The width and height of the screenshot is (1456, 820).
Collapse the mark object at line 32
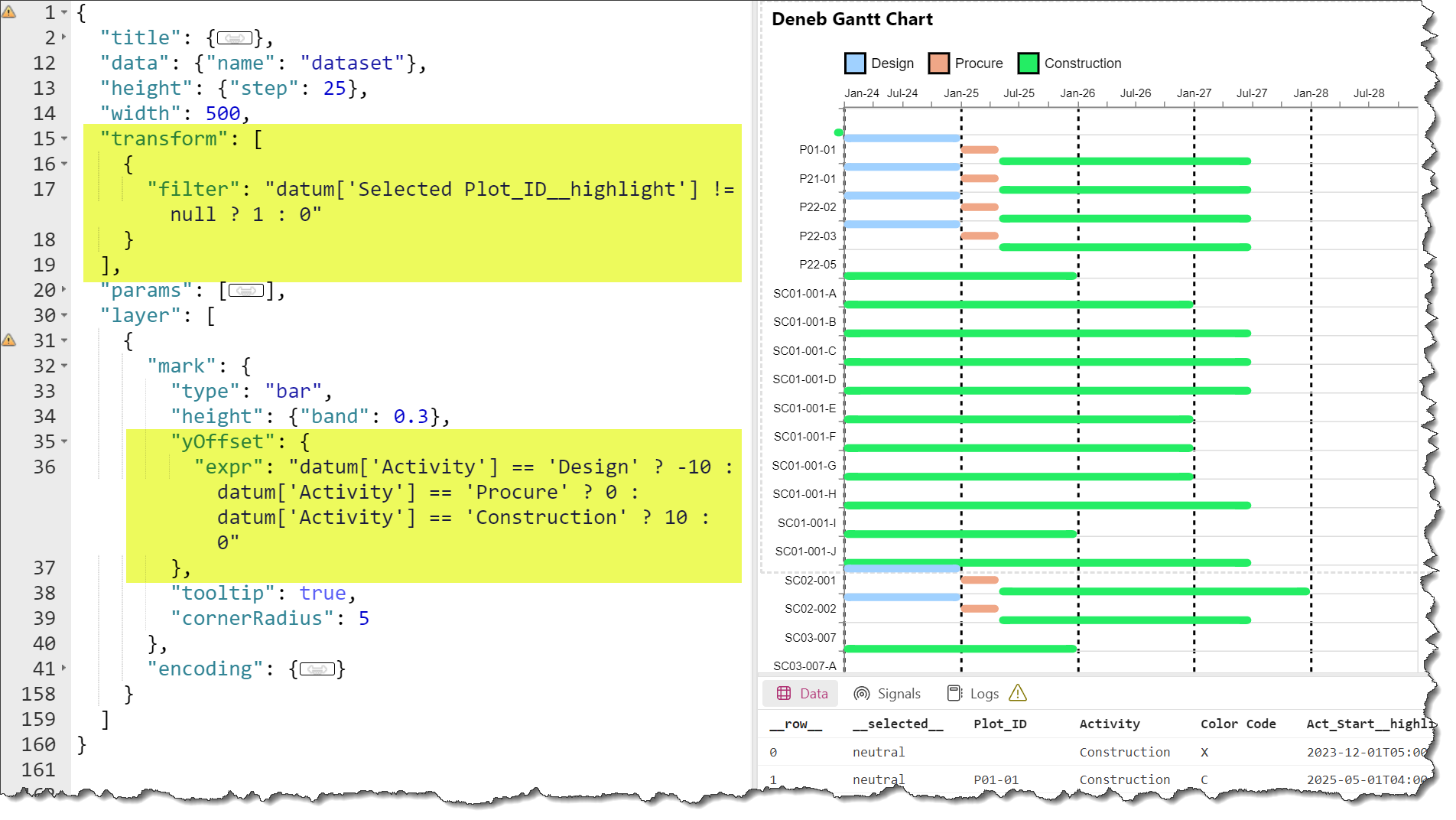[63, 366]
